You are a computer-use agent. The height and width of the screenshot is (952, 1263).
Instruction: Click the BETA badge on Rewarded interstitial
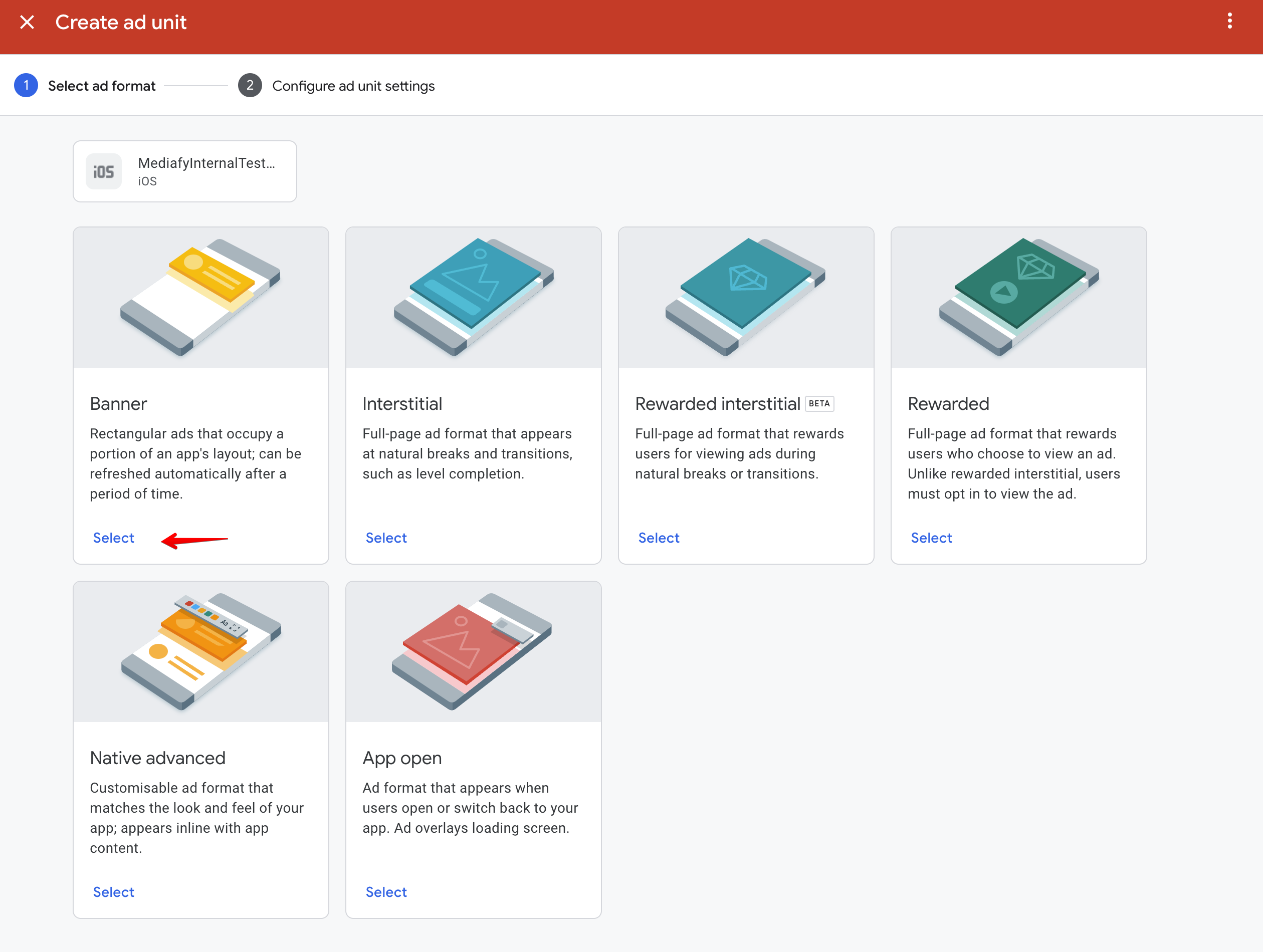coord(819,403)
